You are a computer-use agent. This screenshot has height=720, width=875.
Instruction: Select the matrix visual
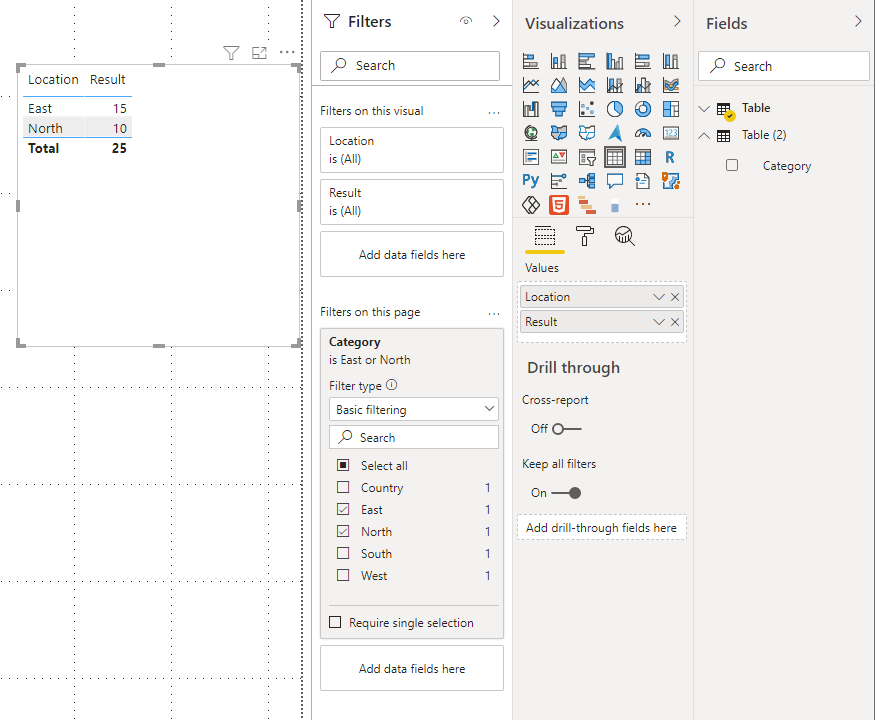(643, 157)
